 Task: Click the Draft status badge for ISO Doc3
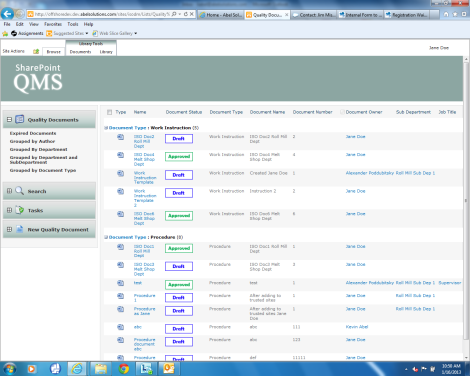click(179, 266)
